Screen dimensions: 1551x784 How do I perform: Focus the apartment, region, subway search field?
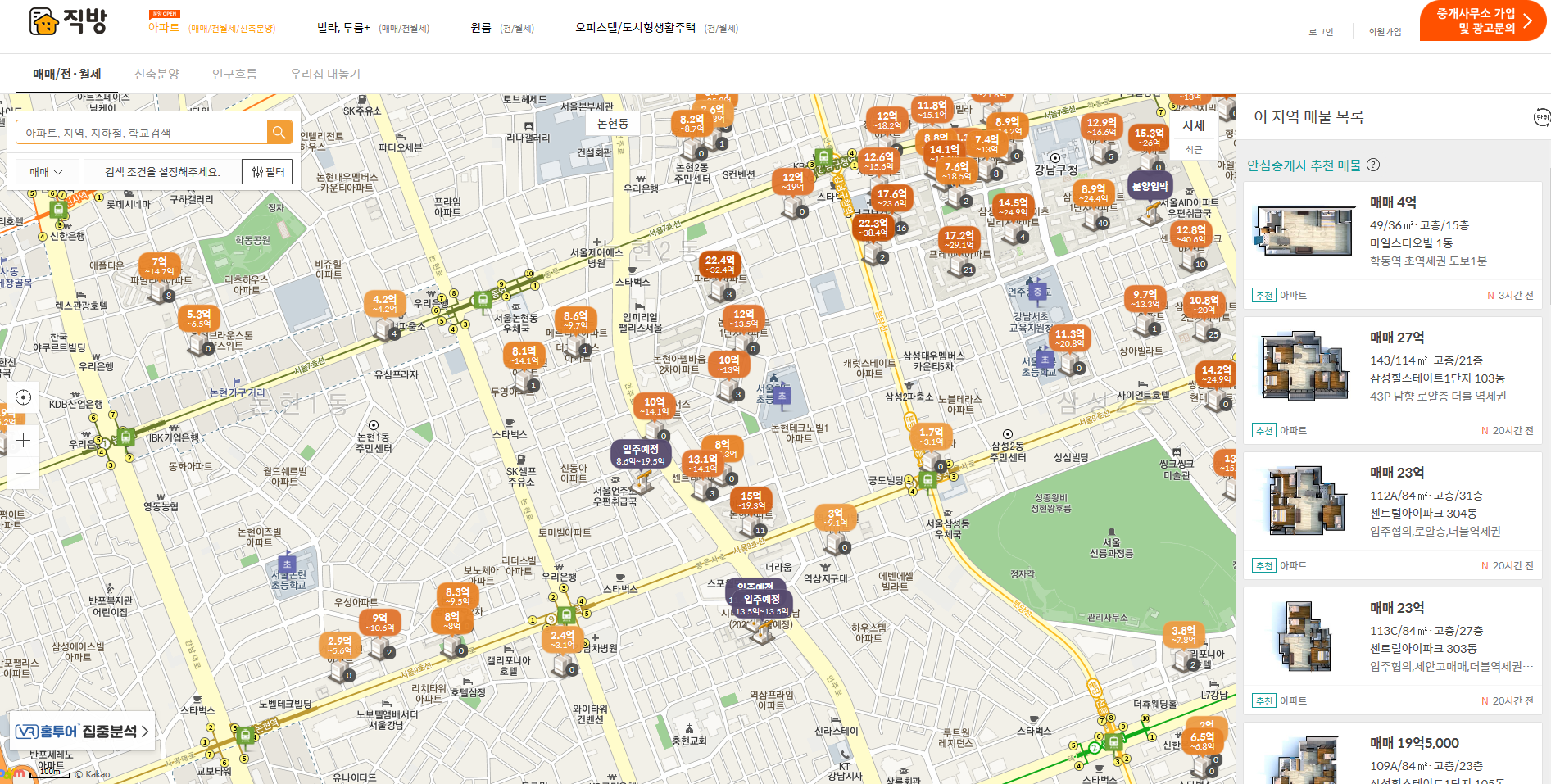142,133
